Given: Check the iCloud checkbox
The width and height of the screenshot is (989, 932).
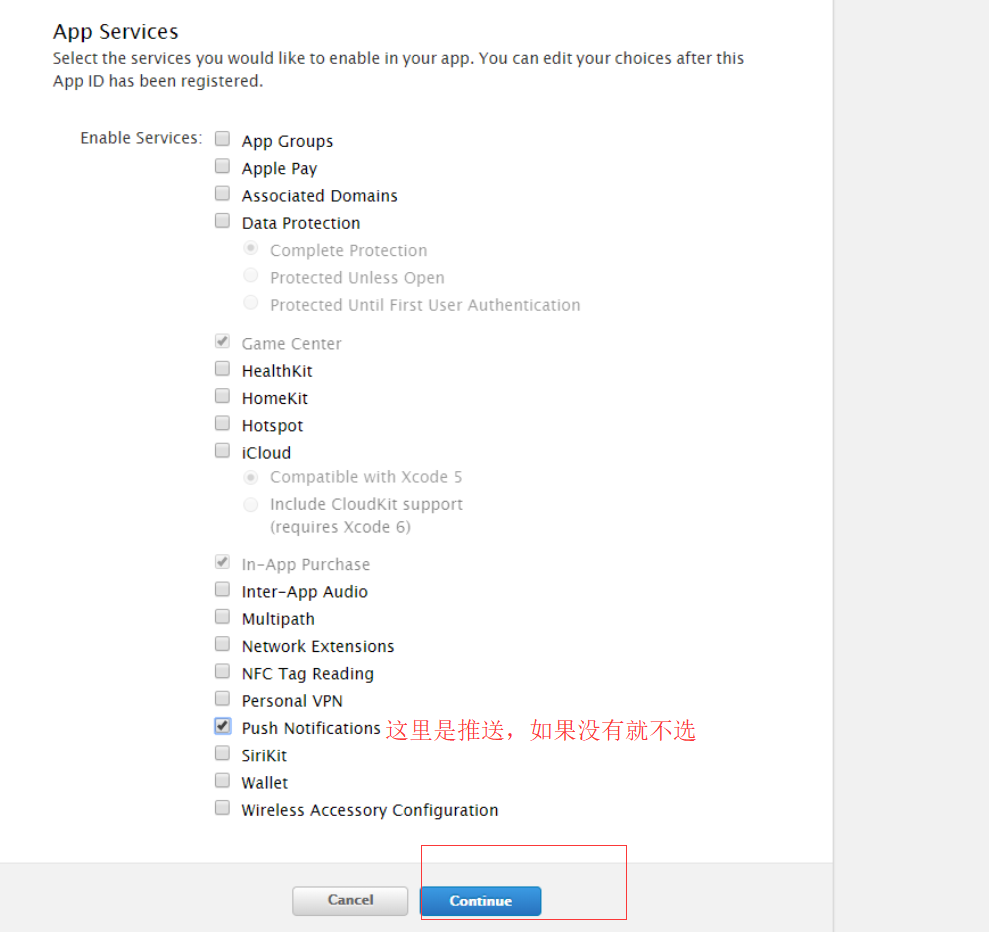Looking at the screenshot, I should (222, 450).
